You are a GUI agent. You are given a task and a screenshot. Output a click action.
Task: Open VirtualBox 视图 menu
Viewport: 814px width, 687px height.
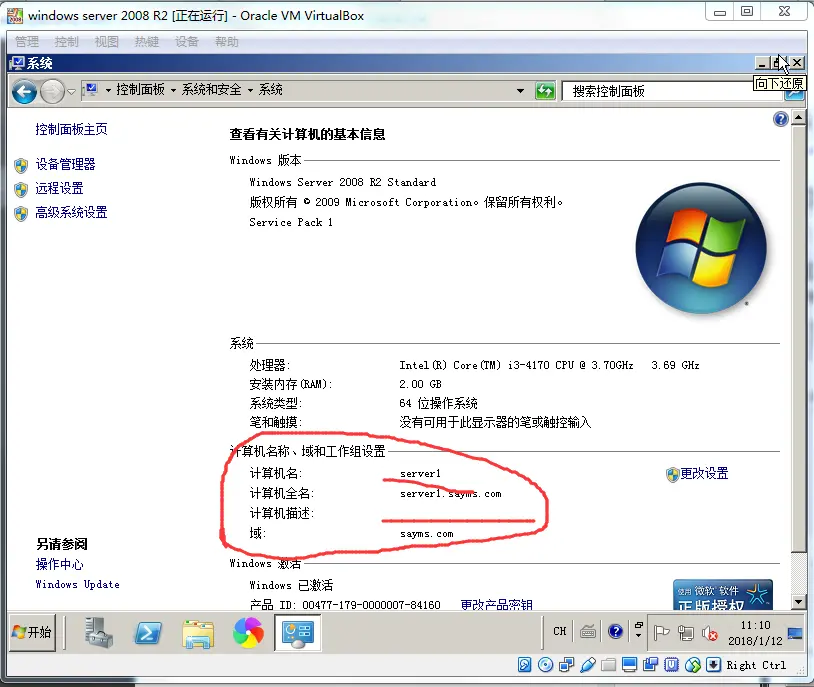point(106,42)
